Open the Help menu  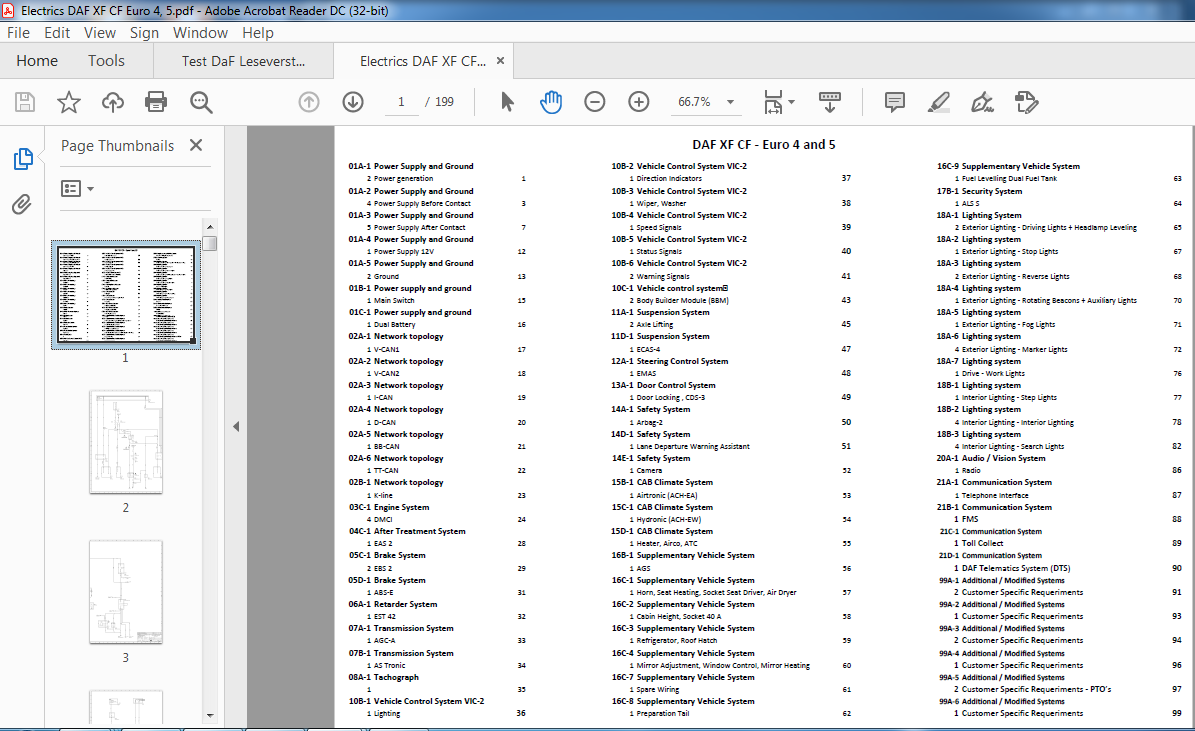[x=258, y=33]
